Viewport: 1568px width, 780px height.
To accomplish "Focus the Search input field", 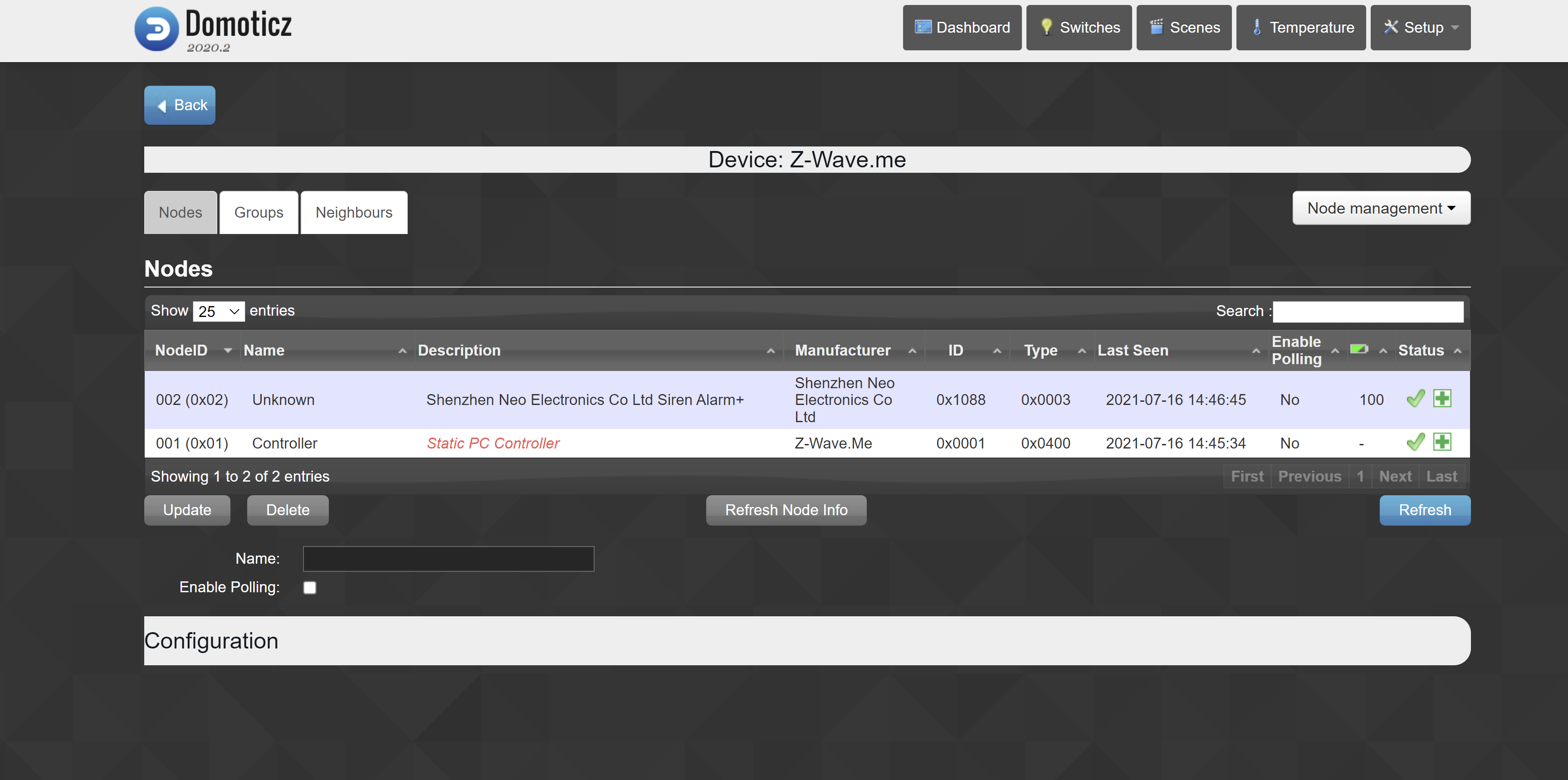I will tap(1368, 312).
